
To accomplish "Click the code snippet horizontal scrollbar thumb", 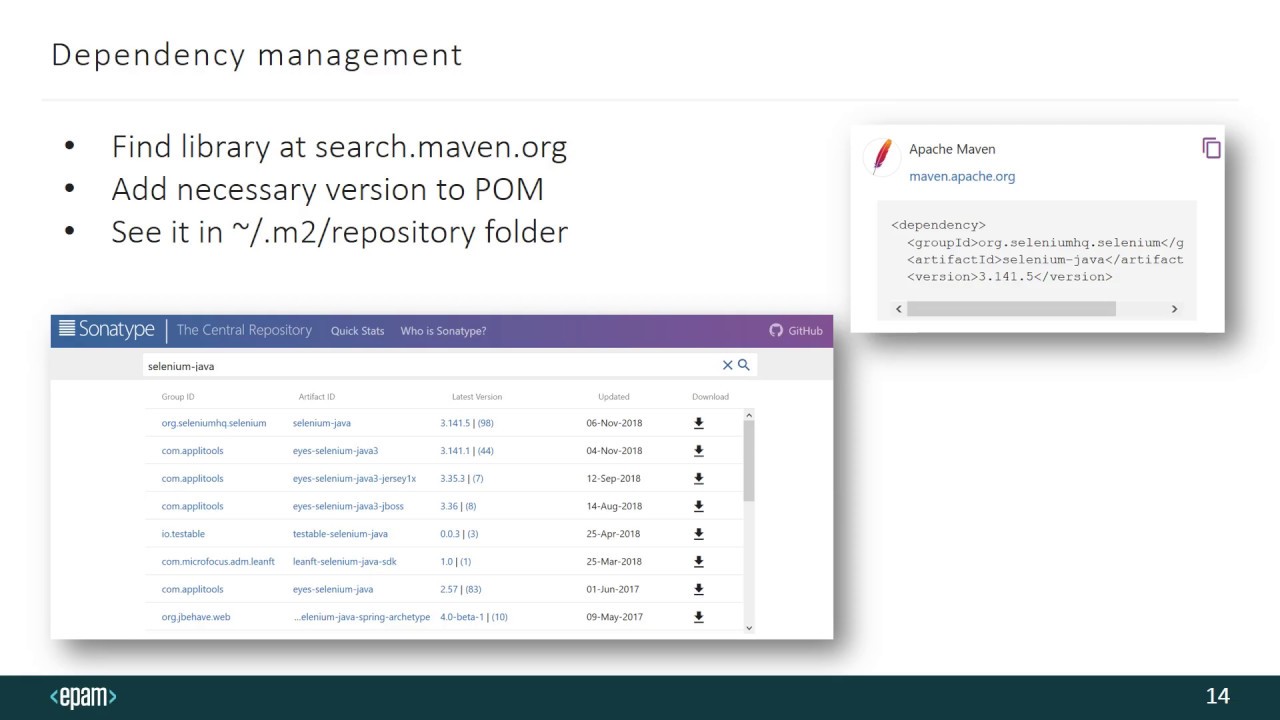I will tap(1011, 309).
